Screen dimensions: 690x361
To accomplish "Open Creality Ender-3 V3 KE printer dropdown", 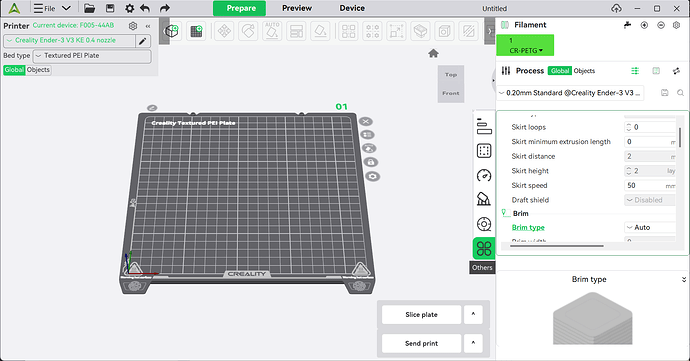I will [70, 41].
